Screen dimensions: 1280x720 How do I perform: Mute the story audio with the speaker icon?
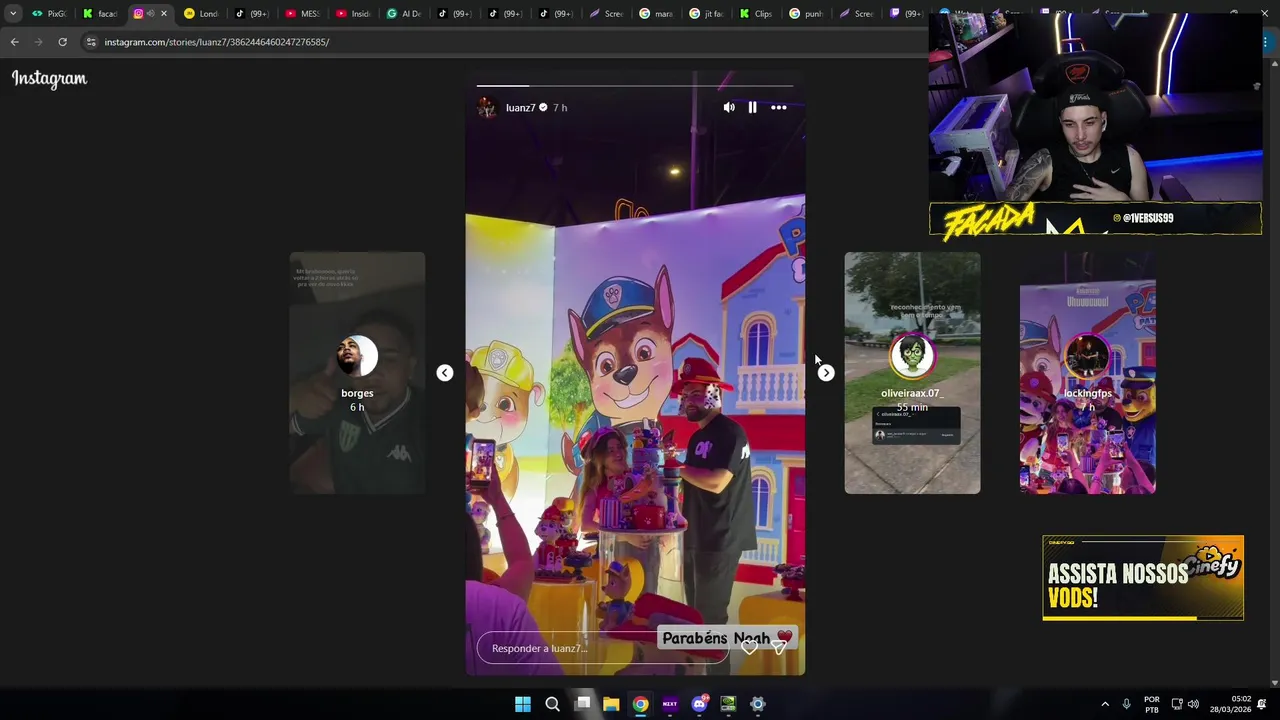point(729,107)
